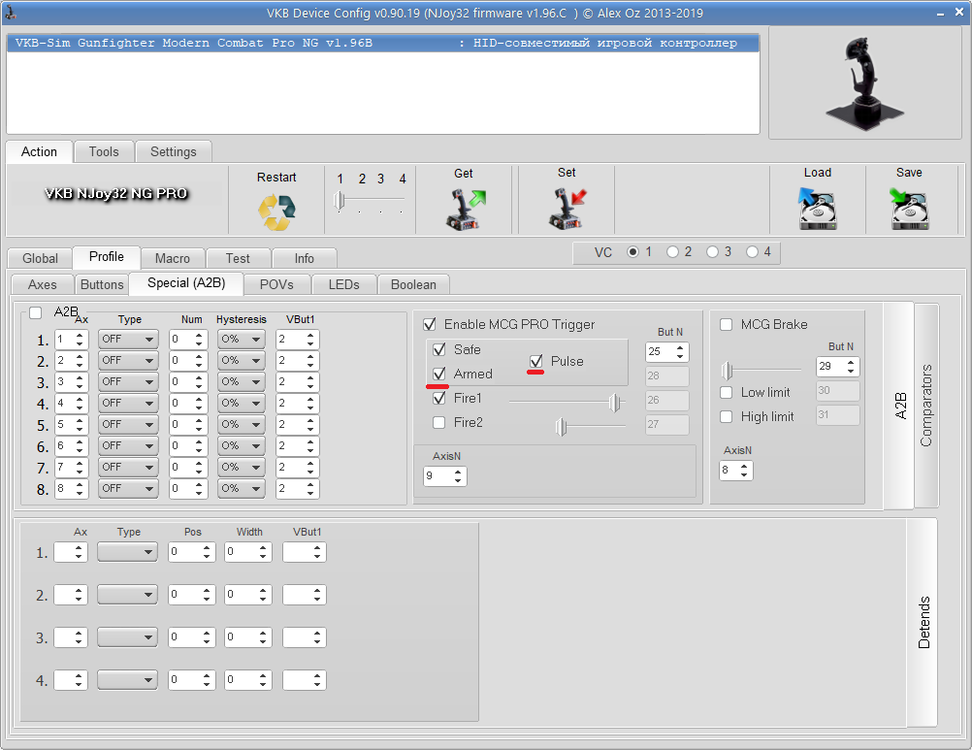Screen dimensions: 972x750
Task: Click the Load hard drive icon
Action: coord(817,209)
